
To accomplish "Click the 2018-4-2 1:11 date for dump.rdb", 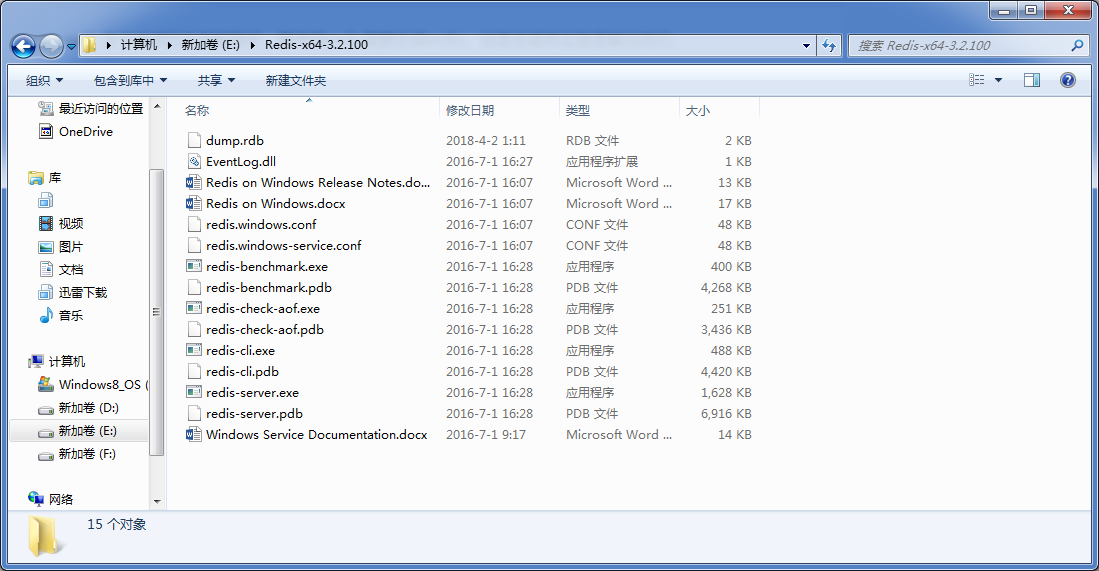I will click(485, 140).
